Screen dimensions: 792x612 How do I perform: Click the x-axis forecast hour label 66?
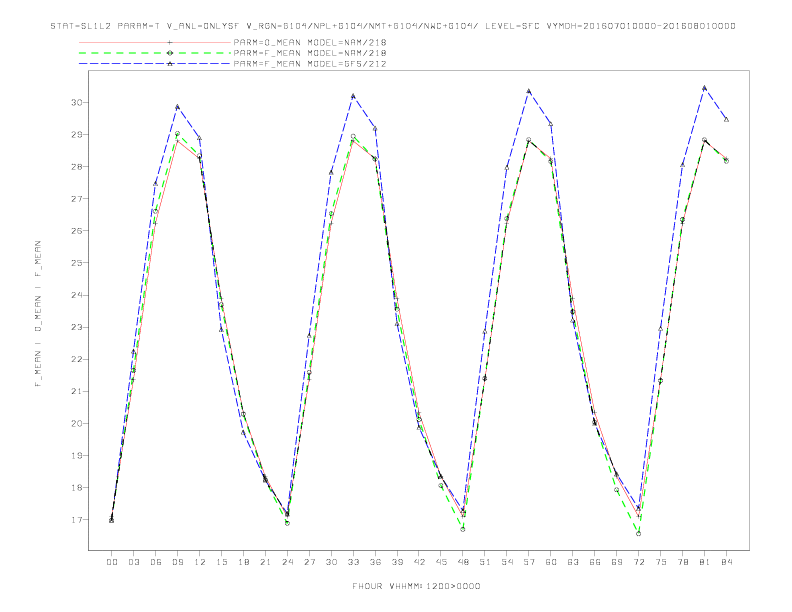pos(595,562)
